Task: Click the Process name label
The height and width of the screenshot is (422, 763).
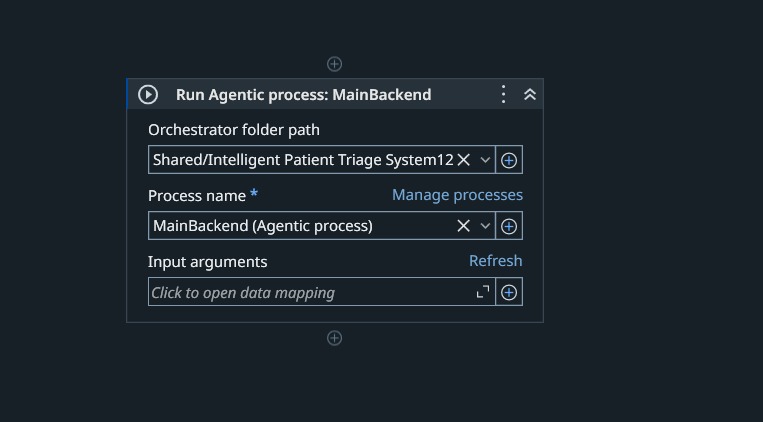Action: point(197,196)
